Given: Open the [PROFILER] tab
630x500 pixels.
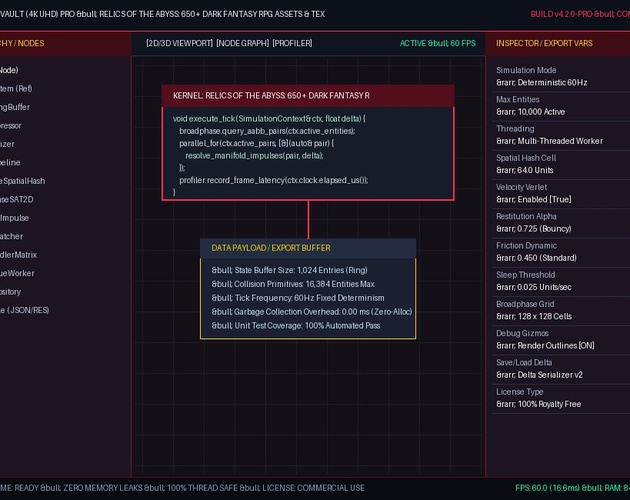Looking at the screenshot, I should point(292,43).
